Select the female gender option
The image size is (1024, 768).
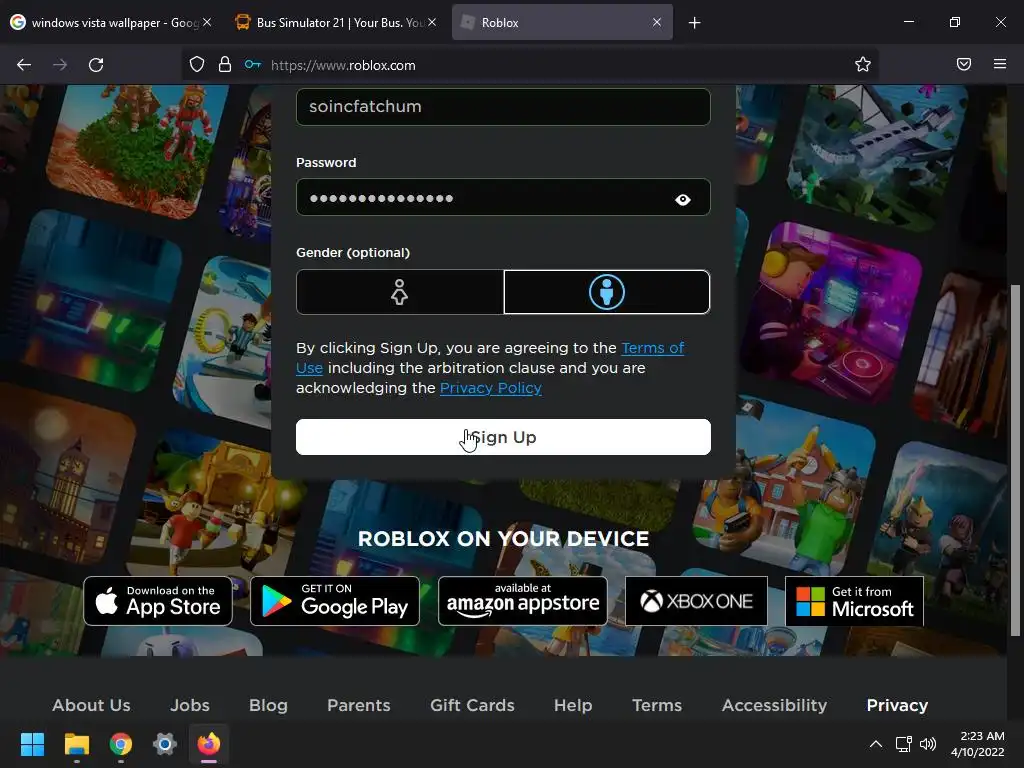coord(400,292)
